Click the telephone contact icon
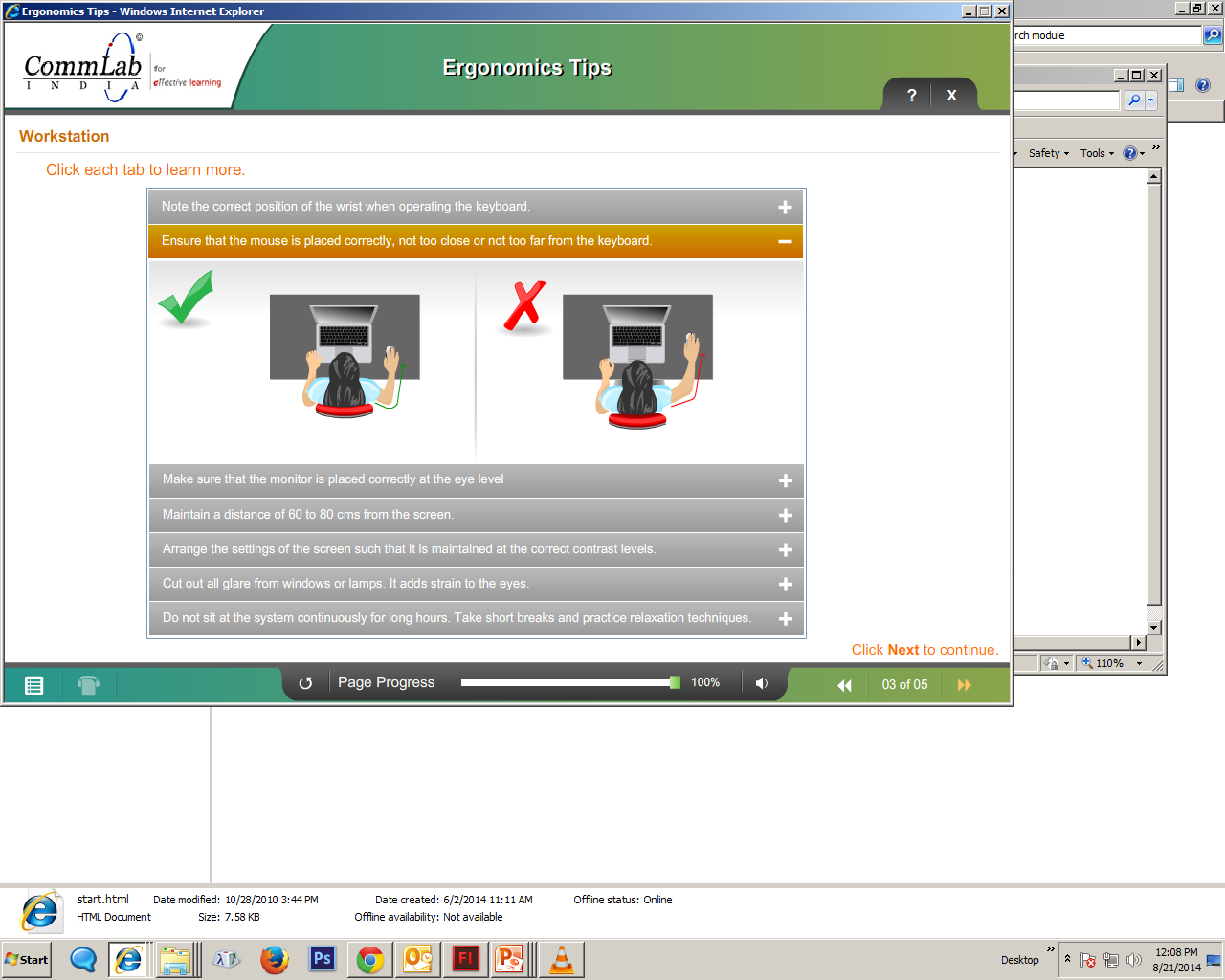Screen dimensions: 1225x980 [x=88, y=685]
